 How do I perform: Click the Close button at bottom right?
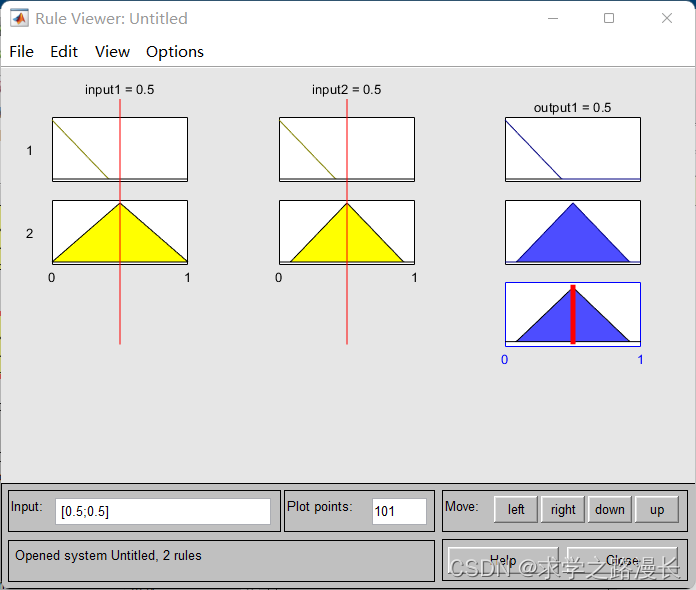coord(622,561)
